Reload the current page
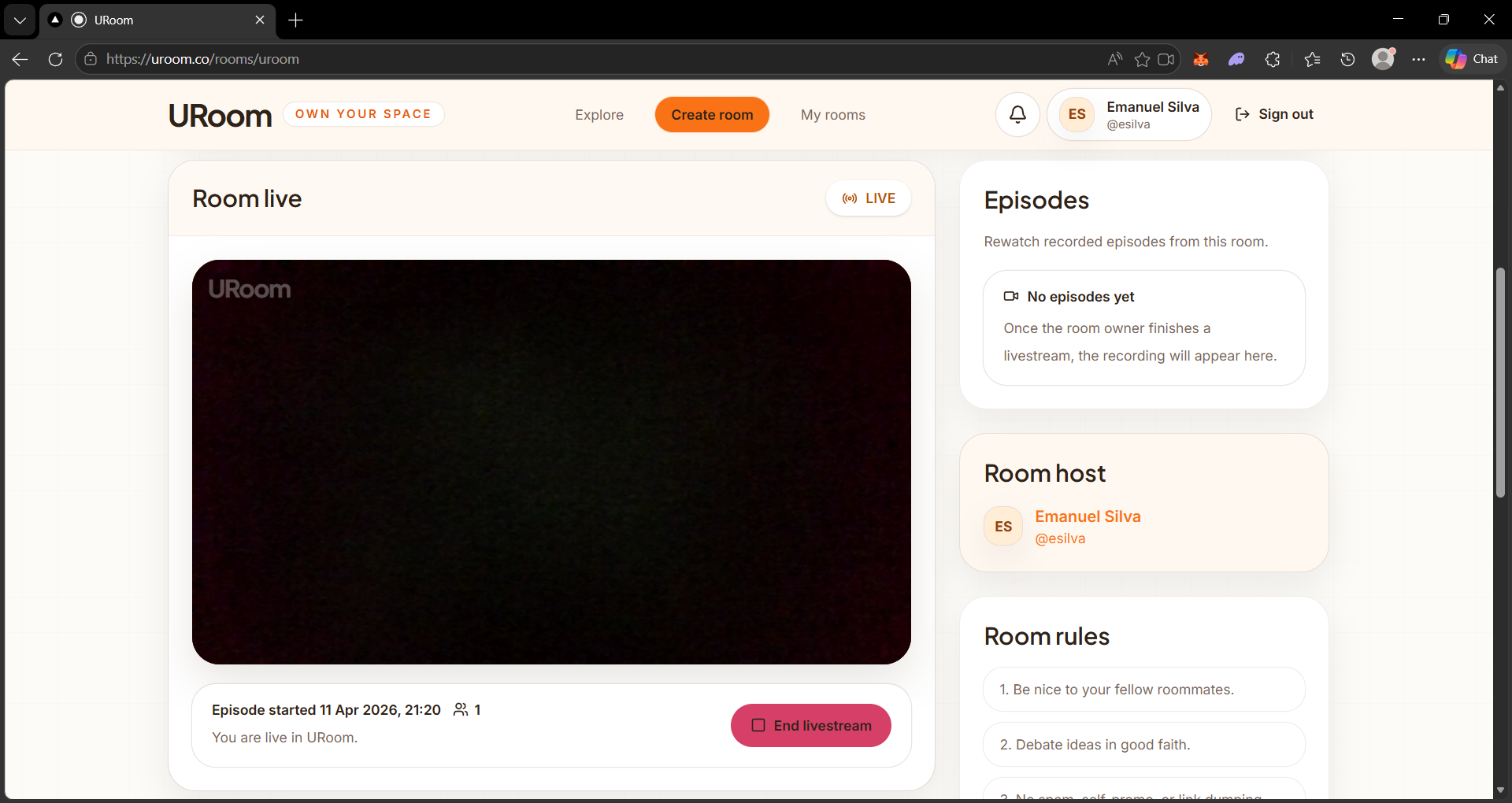The image size is (1512, 803). pos(55,59)
